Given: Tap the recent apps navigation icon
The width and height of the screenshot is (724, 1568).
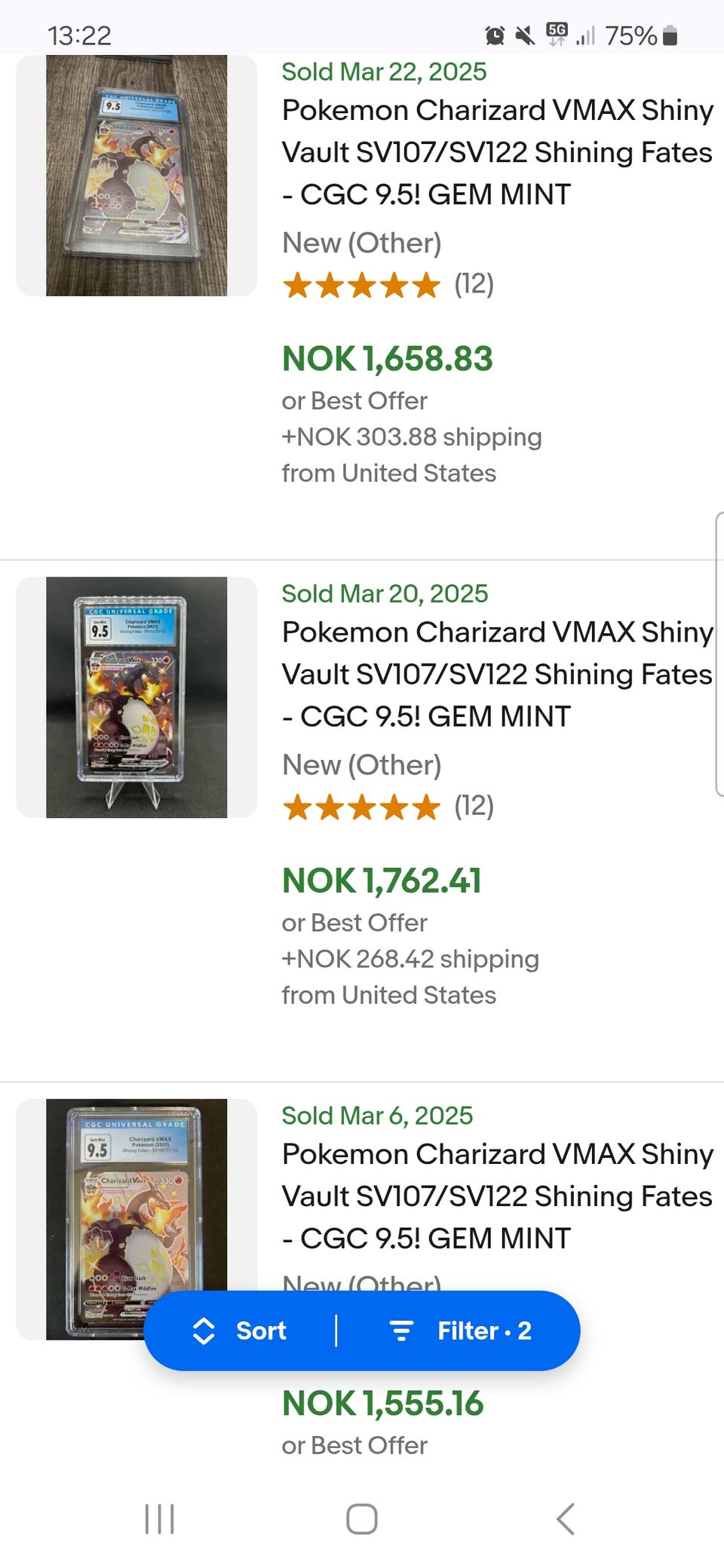Looking at the screenshot, I should click(x=159, y=1518).
